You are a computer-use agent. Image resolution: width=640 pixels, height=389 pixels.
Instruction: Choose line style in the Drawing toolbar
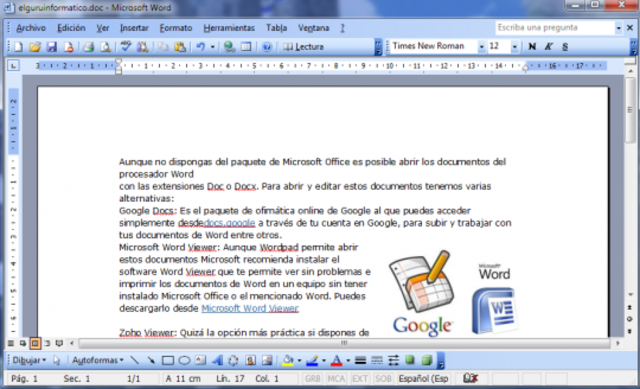click(x=360, y=360)
